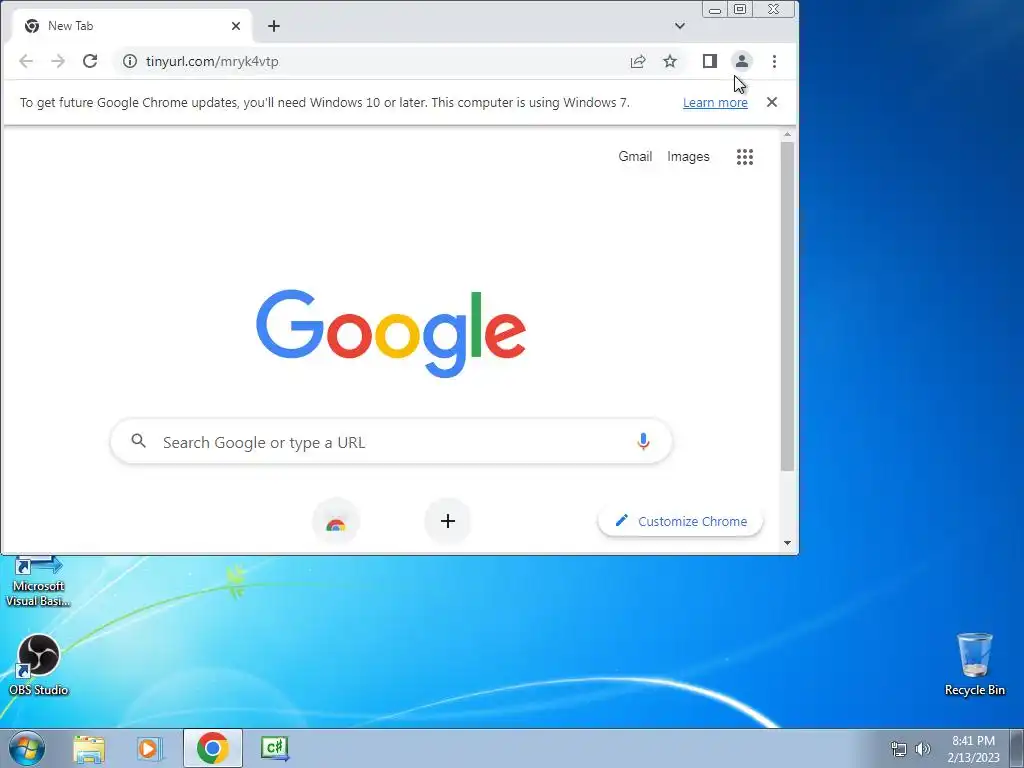Open the Chrome three-dot menu
Screen dimensions: 1024x768
[x=775, y=61]
